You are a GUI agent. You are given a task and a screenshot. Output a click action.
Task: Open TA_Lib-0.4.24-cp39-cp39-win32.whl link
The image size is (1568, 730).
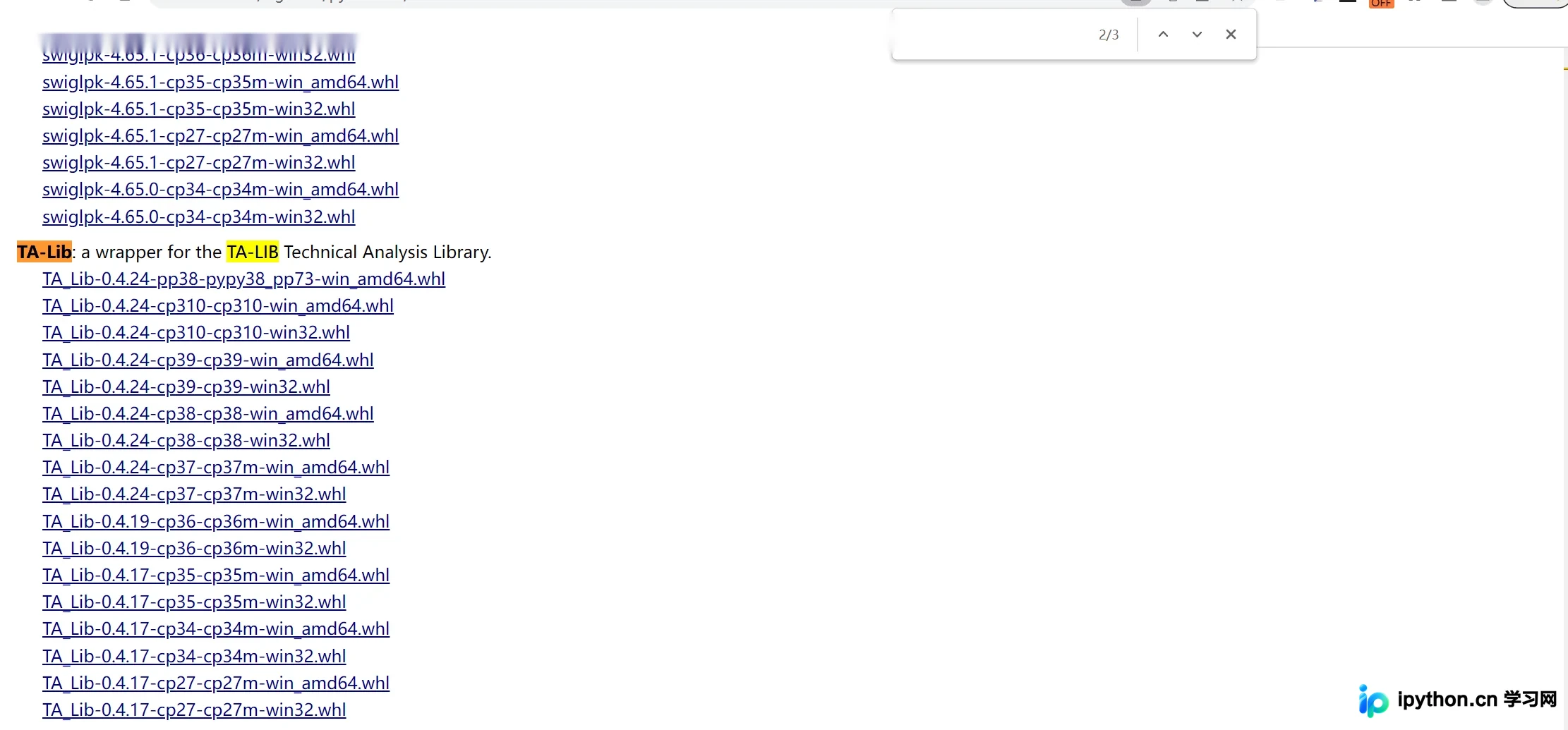click(x=186, y=387)
